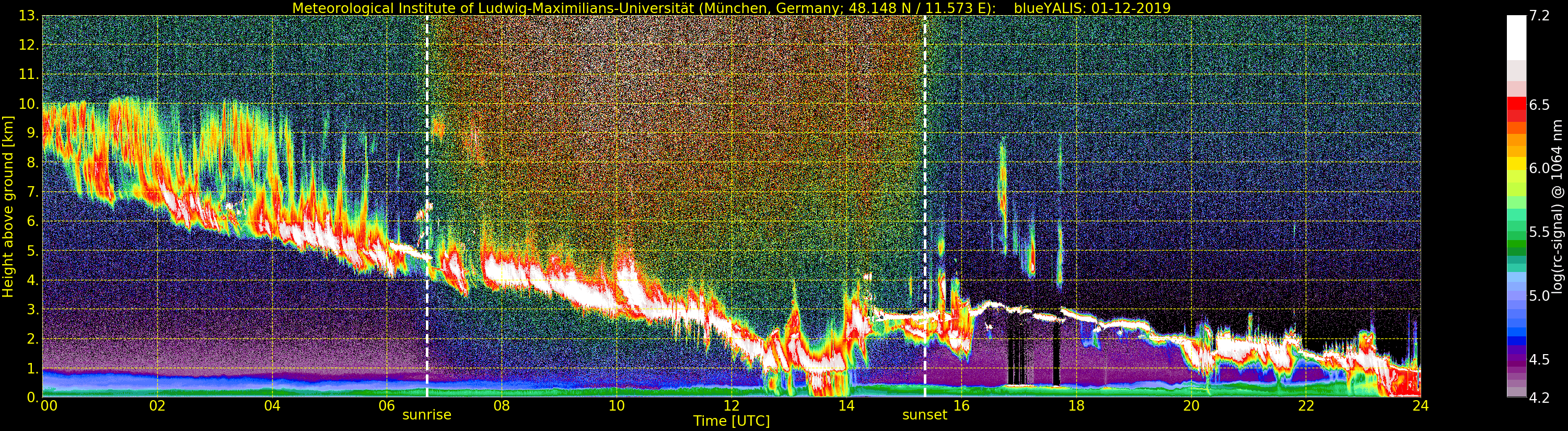
Task: Click the "0." height axis tick label
Action: (33, 398)
